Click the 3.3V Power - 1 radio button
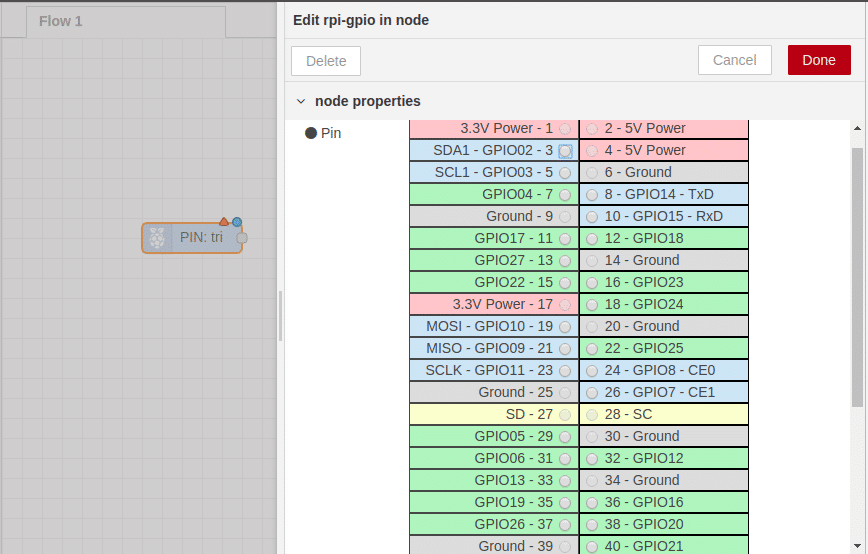The image size is (868, 554). point(565,129)
